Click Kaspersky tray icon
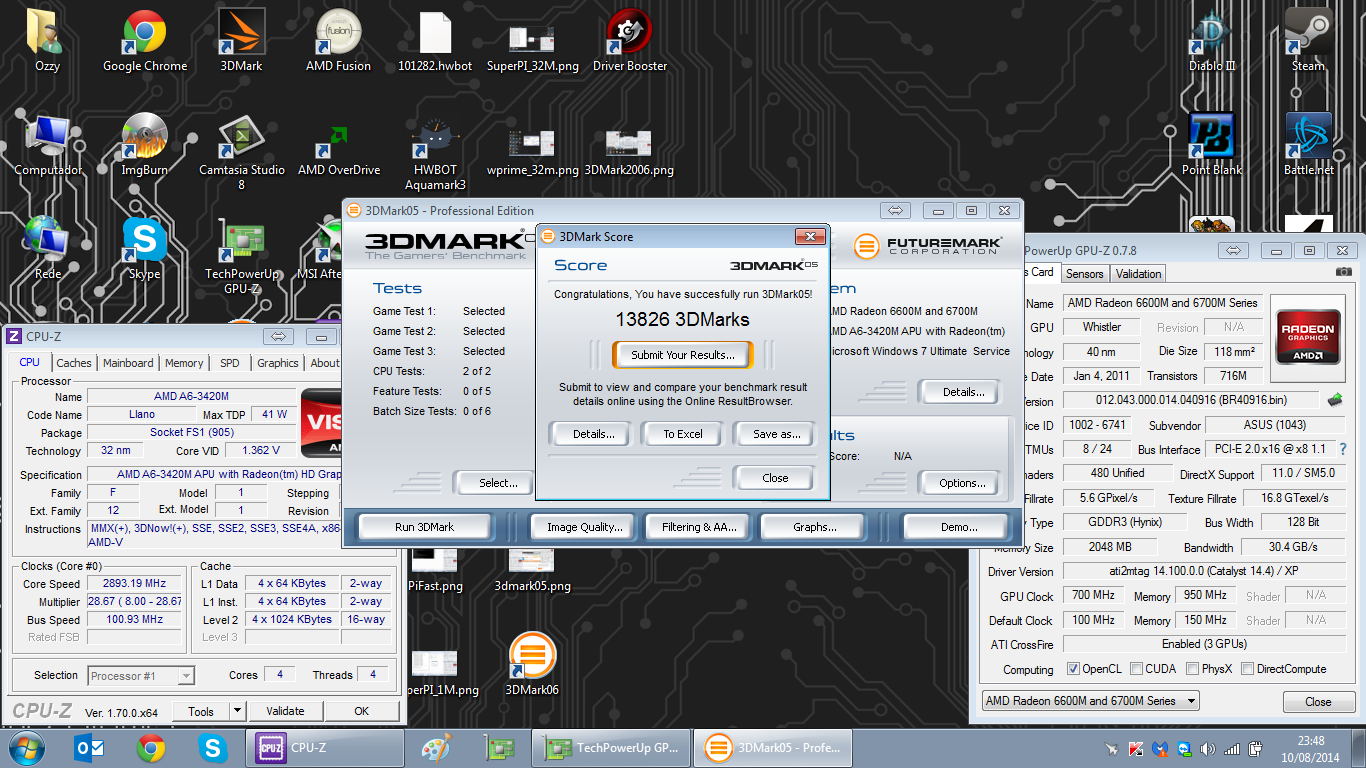The width and height of the screenshot is (1366, 768). click(x=1136, y=748)
